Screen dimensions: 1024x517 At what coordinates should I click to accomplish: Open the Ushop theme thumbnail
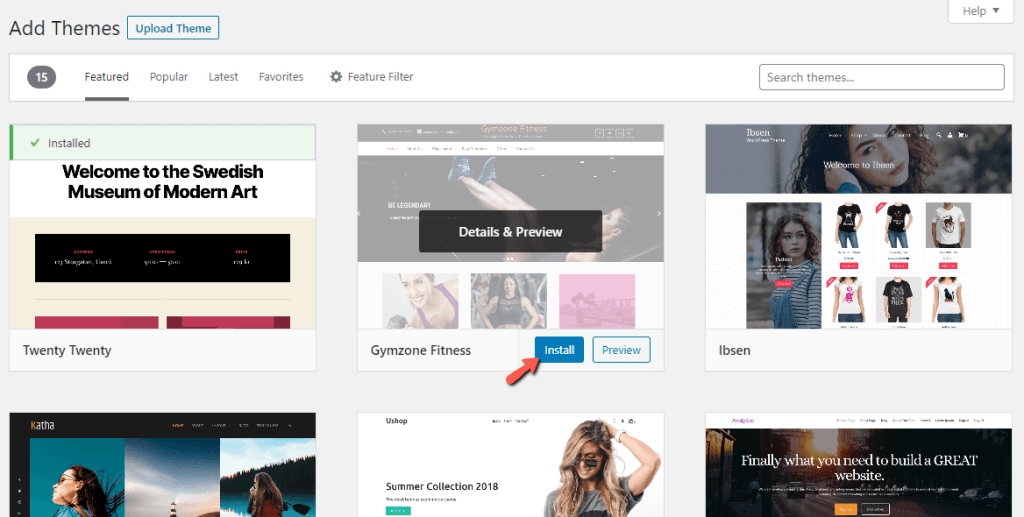(511, 465)
